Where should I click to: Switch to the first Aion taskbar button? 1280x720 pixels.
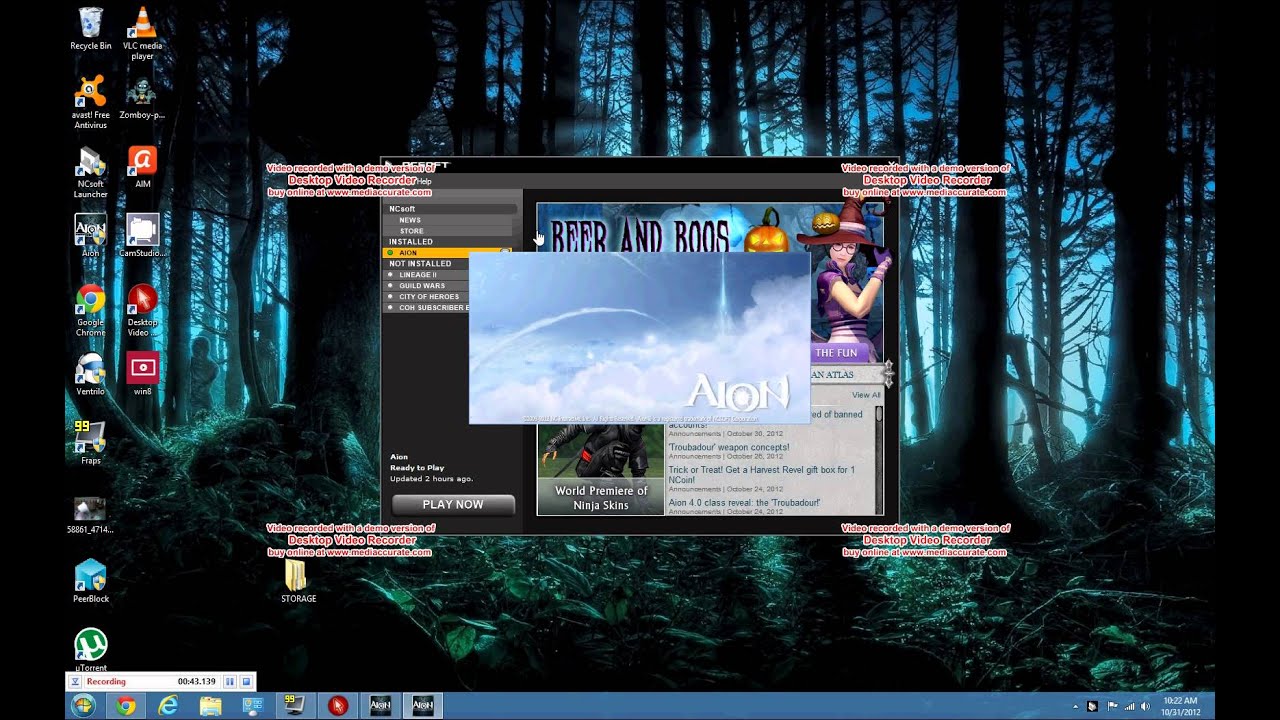(380, 706)
